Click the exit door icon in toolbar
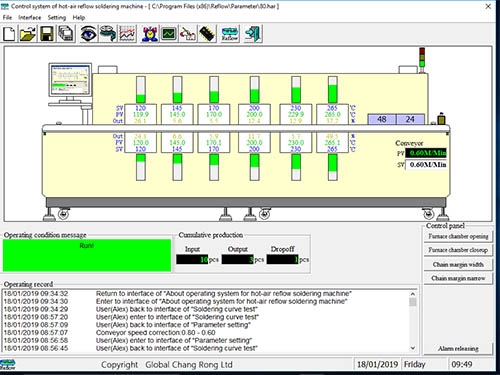This screenshot has height=375, width=500. click(252, 34)
